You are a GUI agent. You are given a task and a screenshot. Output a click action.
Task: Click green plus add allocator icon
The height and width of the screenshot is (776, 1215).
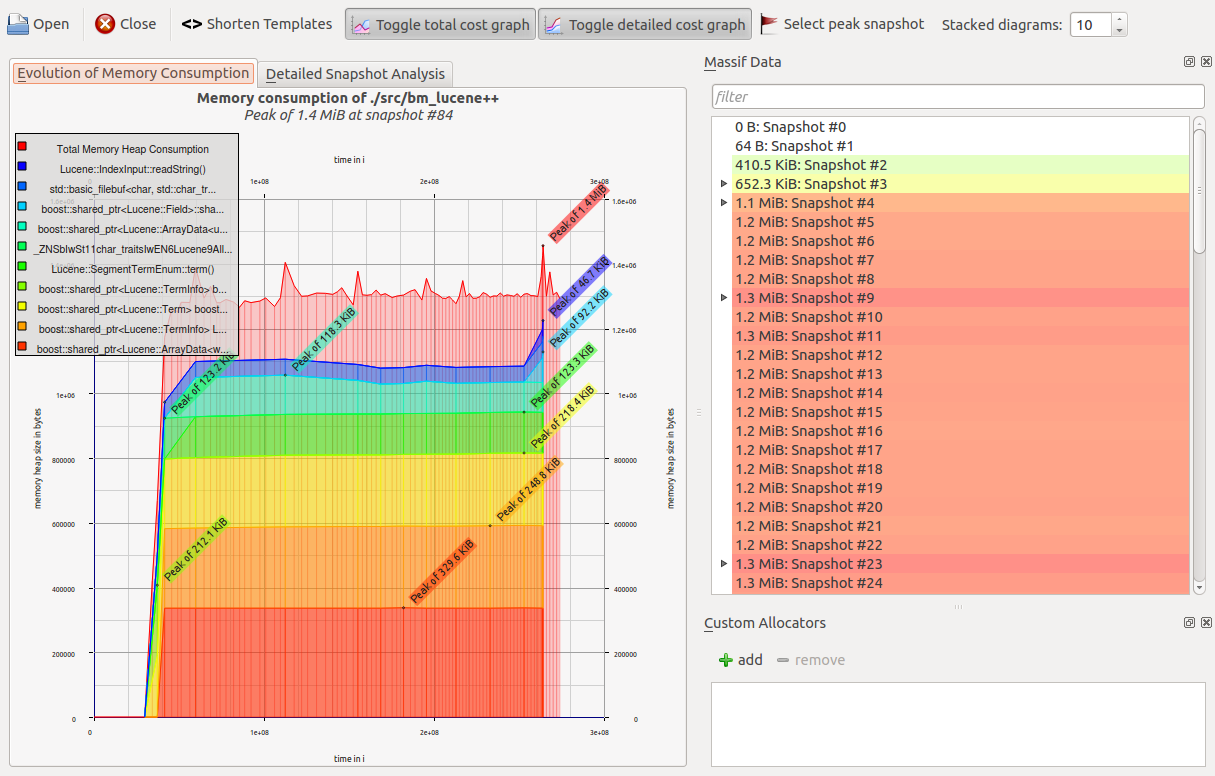[726, 660]
